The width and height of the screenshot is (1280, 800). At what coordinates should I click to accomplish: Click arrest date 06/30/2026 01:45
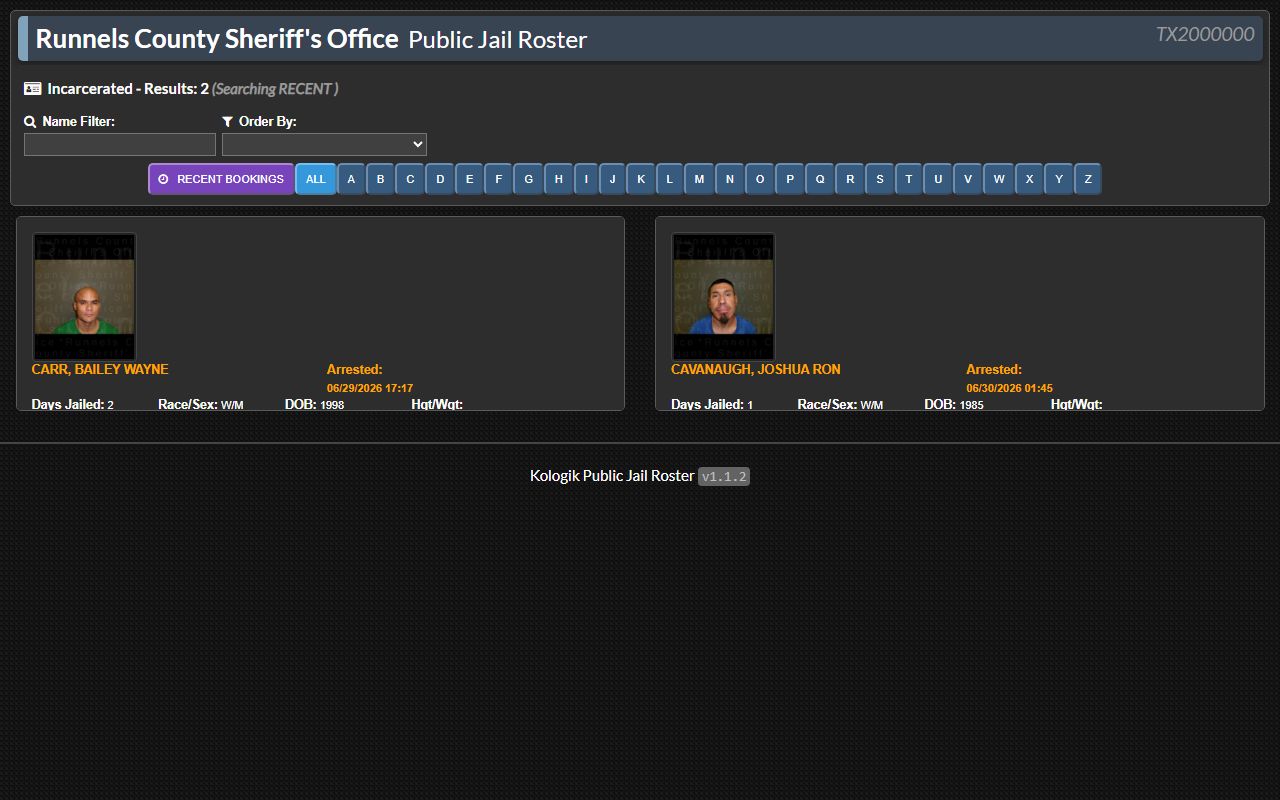click(x=1009, y=388)
